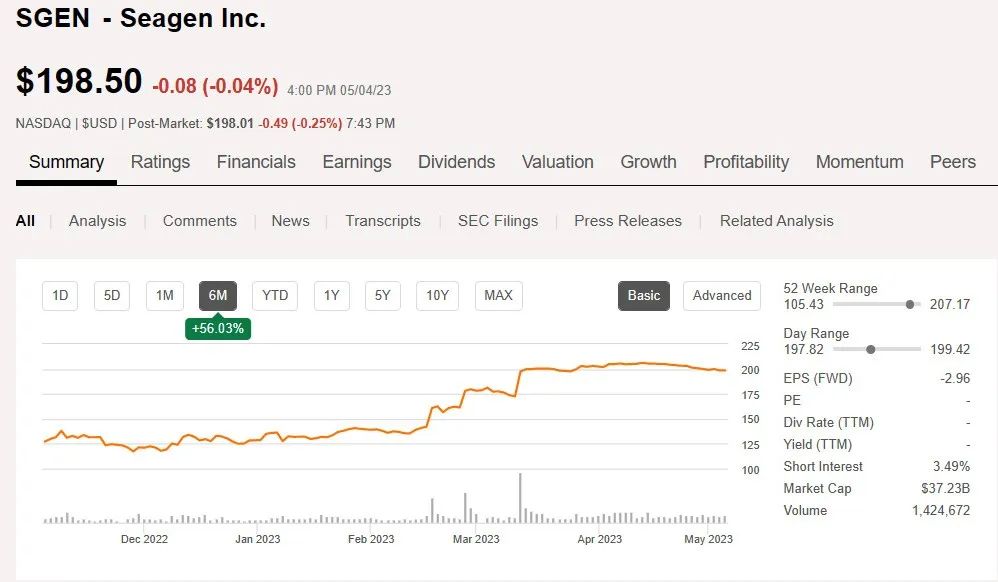Viewport: 998px width, 582px height.
Task: Click the Day Range slider marker
Action: click(x=871, y=349)
